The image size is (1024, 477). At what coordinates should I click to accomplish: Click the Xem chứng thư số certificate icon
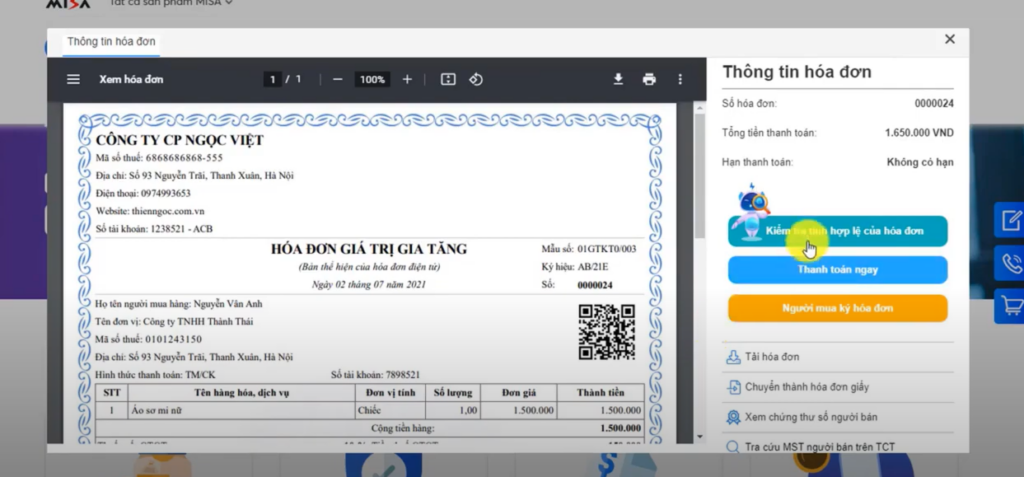(x=733, y=417)
